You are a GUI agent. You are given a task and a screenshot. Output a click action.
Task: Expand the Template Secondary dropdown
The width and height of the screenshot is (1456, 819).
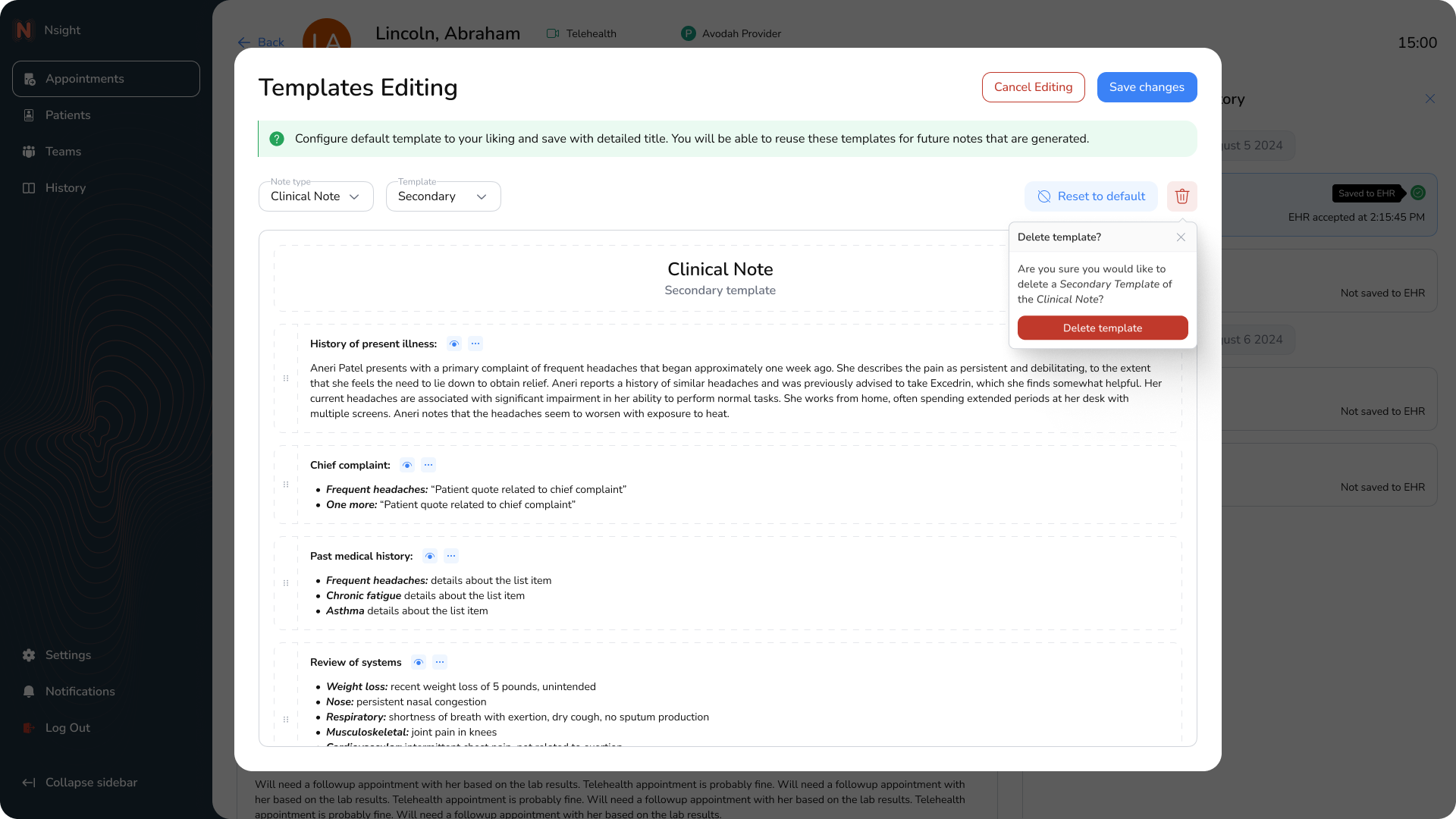[x=443, y=196]
